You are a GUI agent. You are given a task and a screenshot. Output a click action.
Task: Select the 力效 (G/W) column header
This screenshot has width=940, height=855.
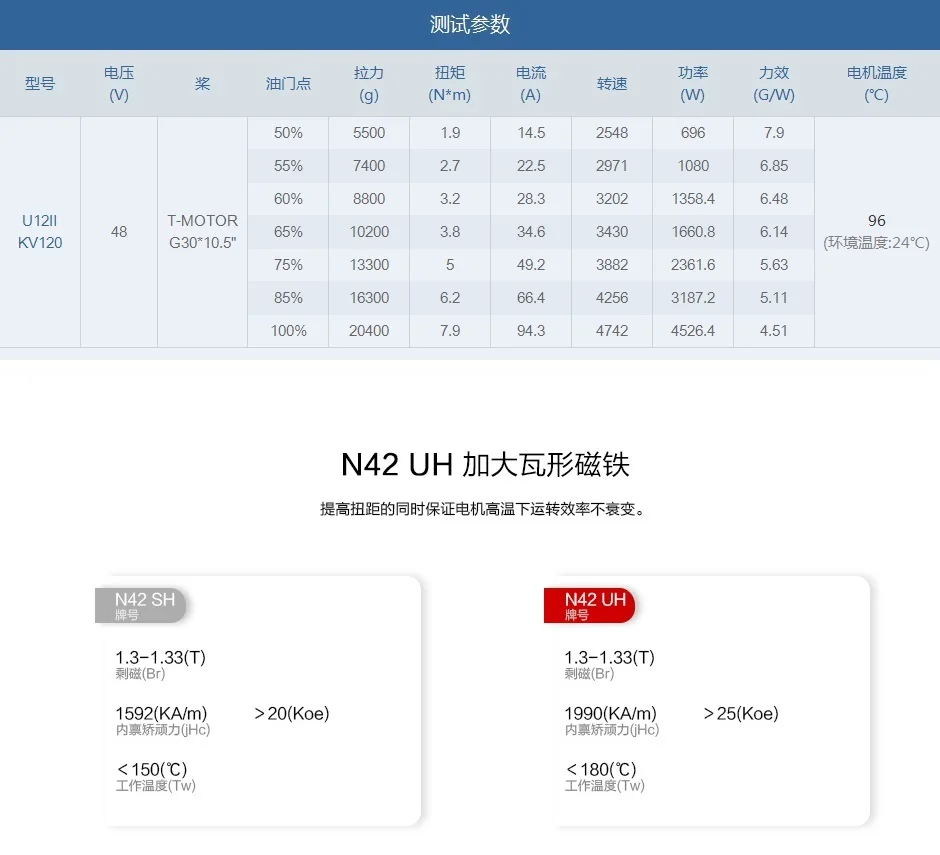click(x=774, y=83)
